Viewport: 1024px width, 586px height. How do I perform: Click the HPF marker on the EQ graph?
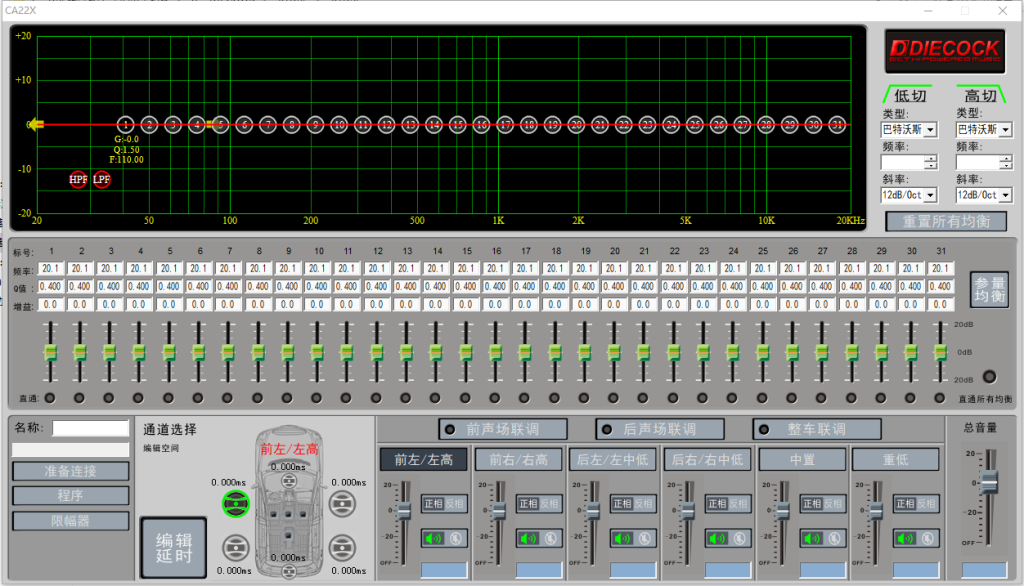78,179
